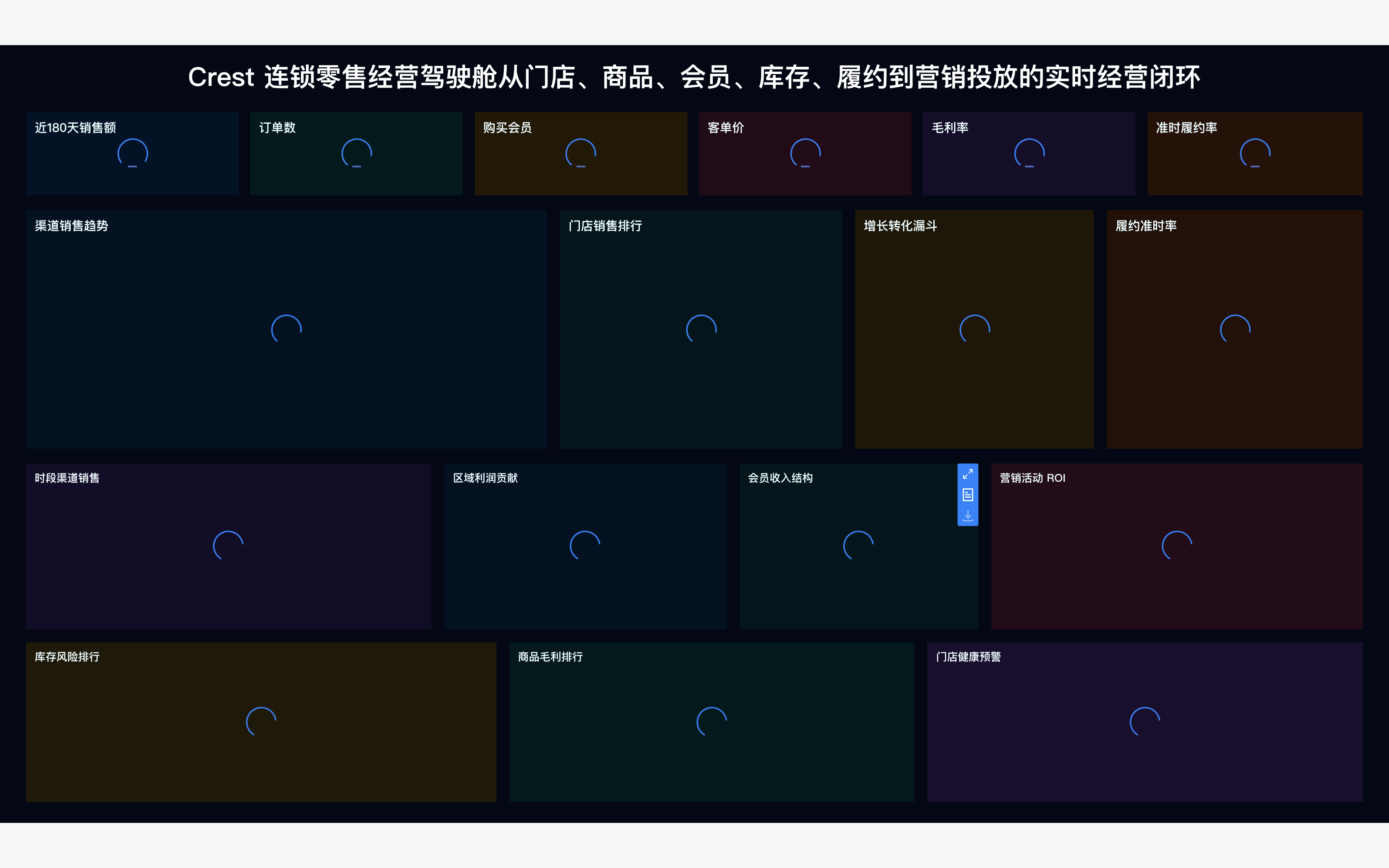
Task: Click the 近180天销售额 card title
Action: (x=75, y=128)
